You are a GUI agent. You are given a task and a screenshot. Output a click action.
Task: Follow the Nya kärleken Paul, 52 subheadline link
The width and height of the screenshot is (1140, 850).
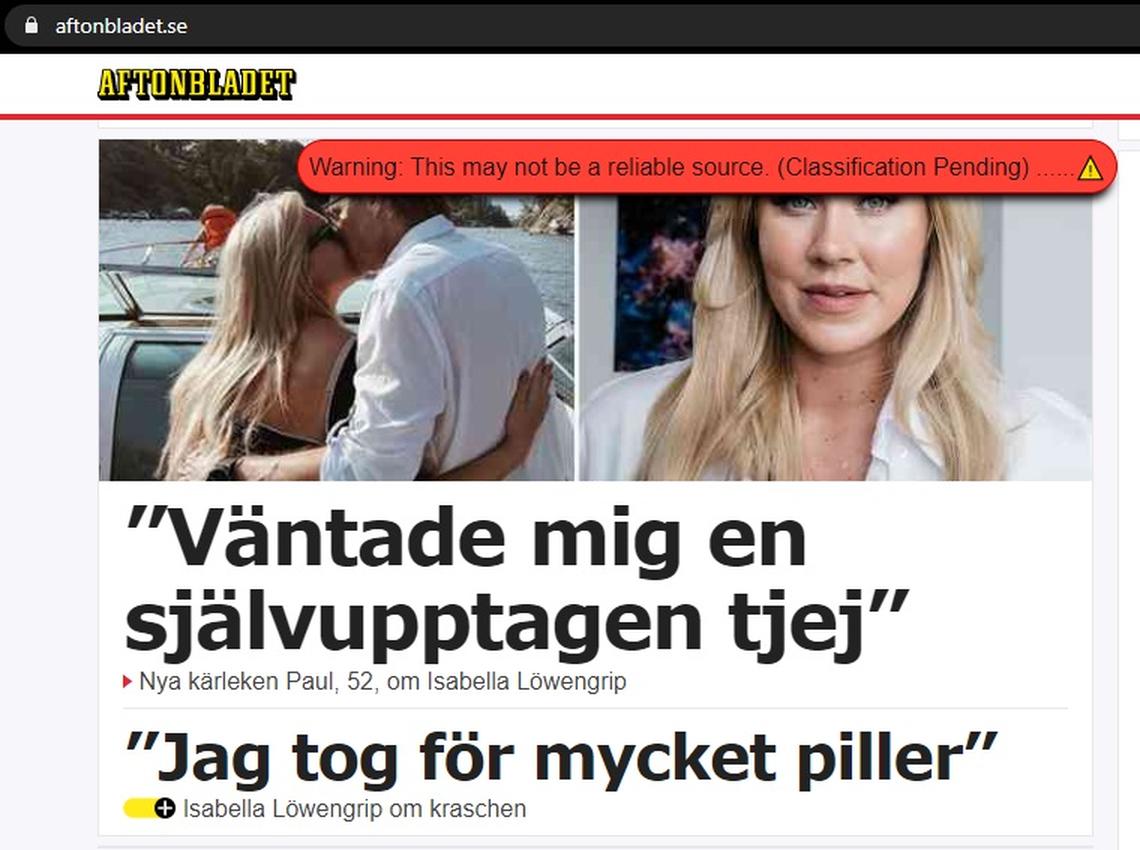[x=382, y=681]
